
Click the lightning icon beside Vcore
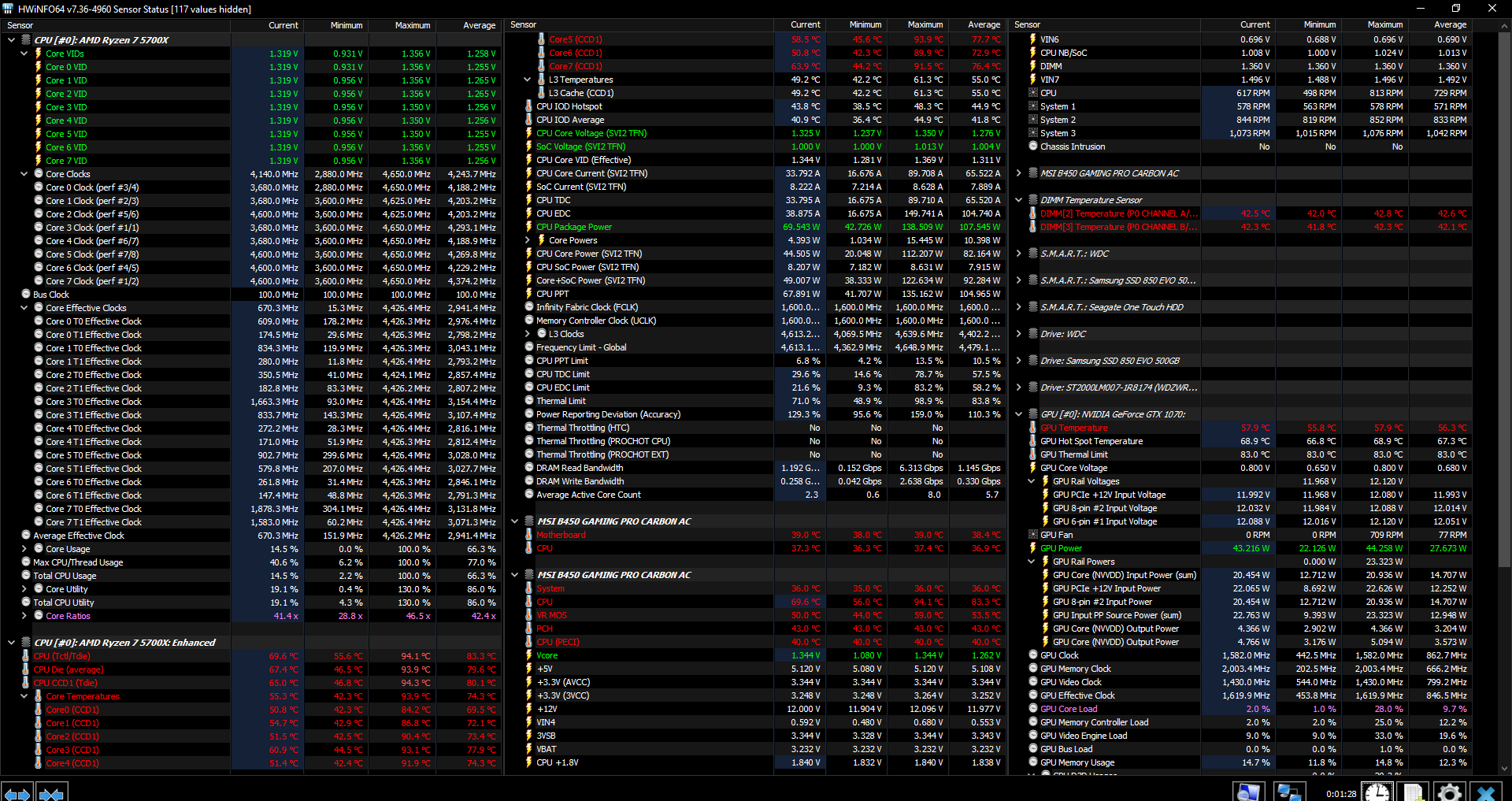(x=528, y=655)
